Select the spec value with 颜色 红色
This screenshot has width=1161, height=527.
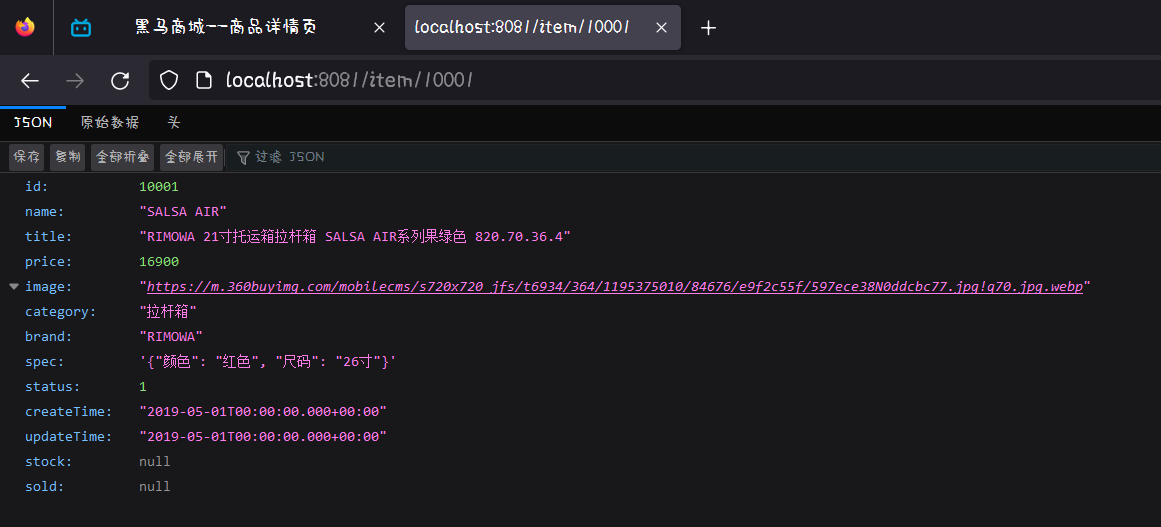click(267, 362)
